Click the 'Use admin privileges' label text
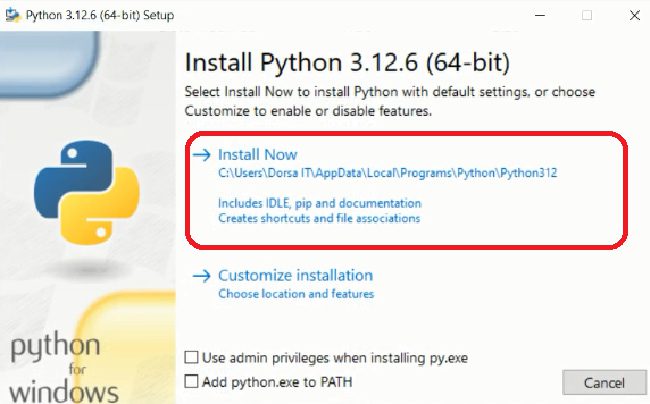Image resolution: width=650 pixels, height=404 pixels. tap(335, 358)
